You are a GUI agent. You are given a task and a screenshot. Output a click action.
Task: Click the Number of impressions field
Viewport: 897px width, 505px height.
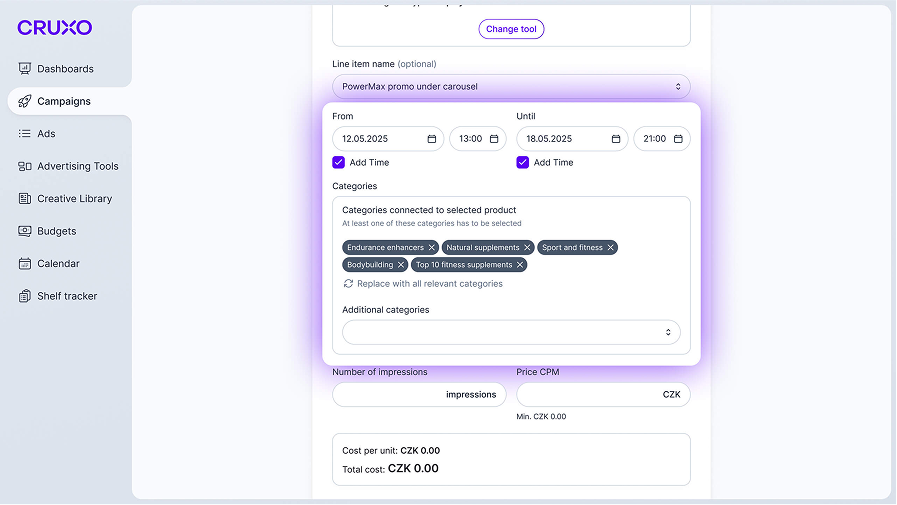(390, 395)
